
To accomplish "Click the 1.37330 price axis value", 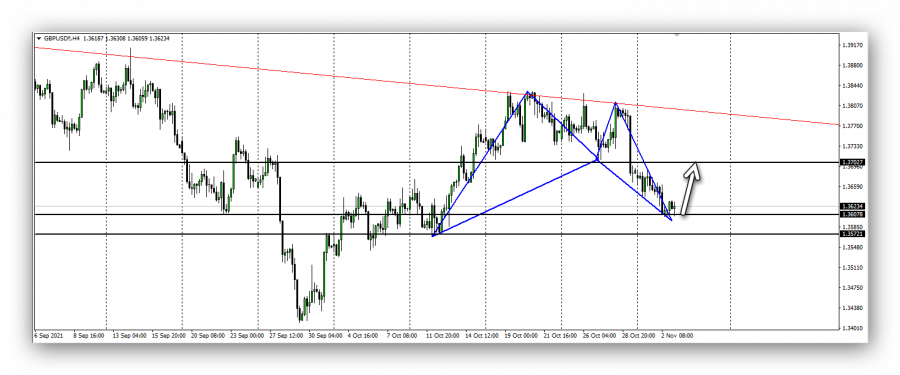I will (854, 146).
